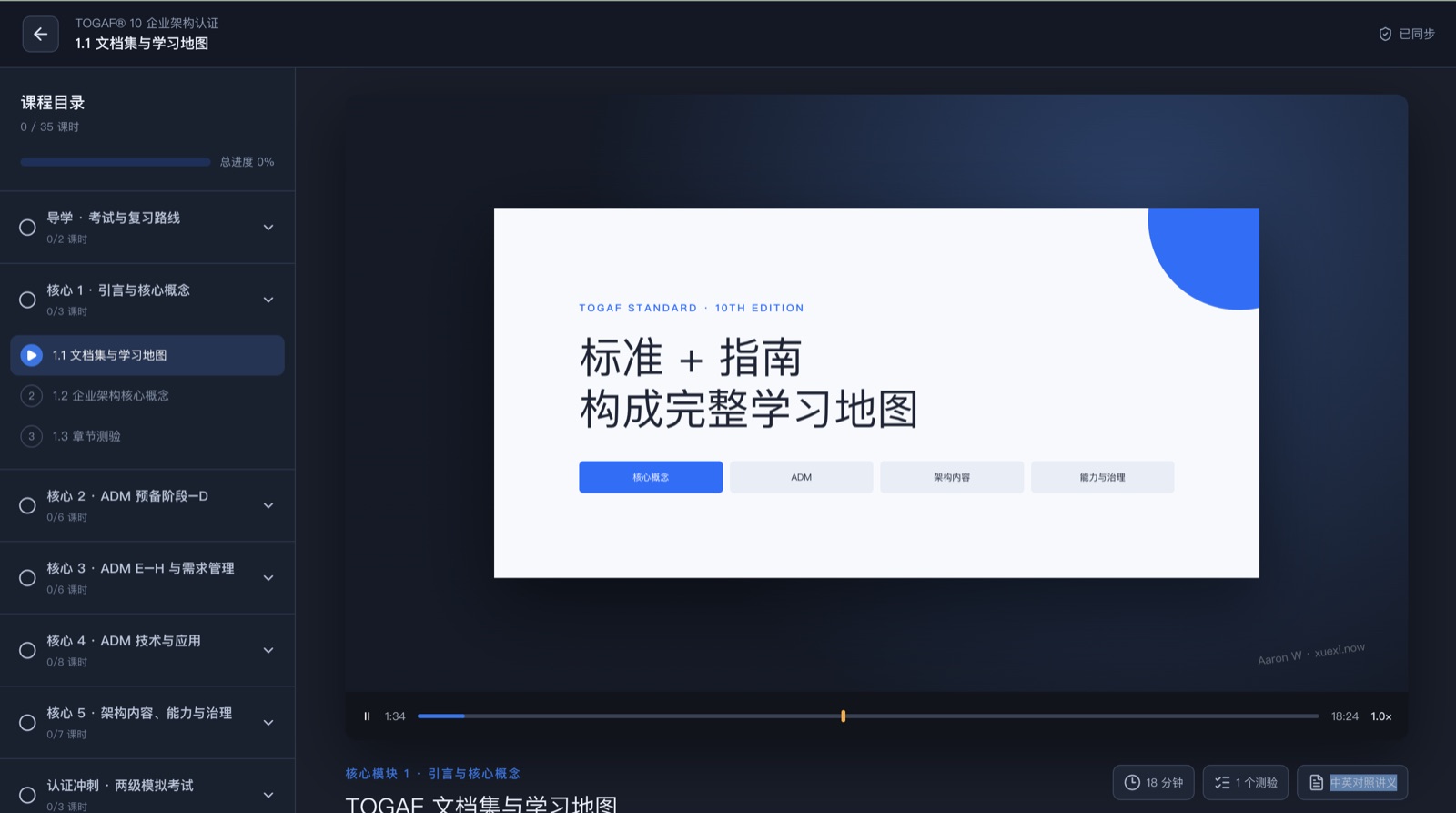Expand the 核心 3 · ADM E–H 与需求管理 chevron
The width and height of the screenshot is (1456, 813).
coord(268,578)
